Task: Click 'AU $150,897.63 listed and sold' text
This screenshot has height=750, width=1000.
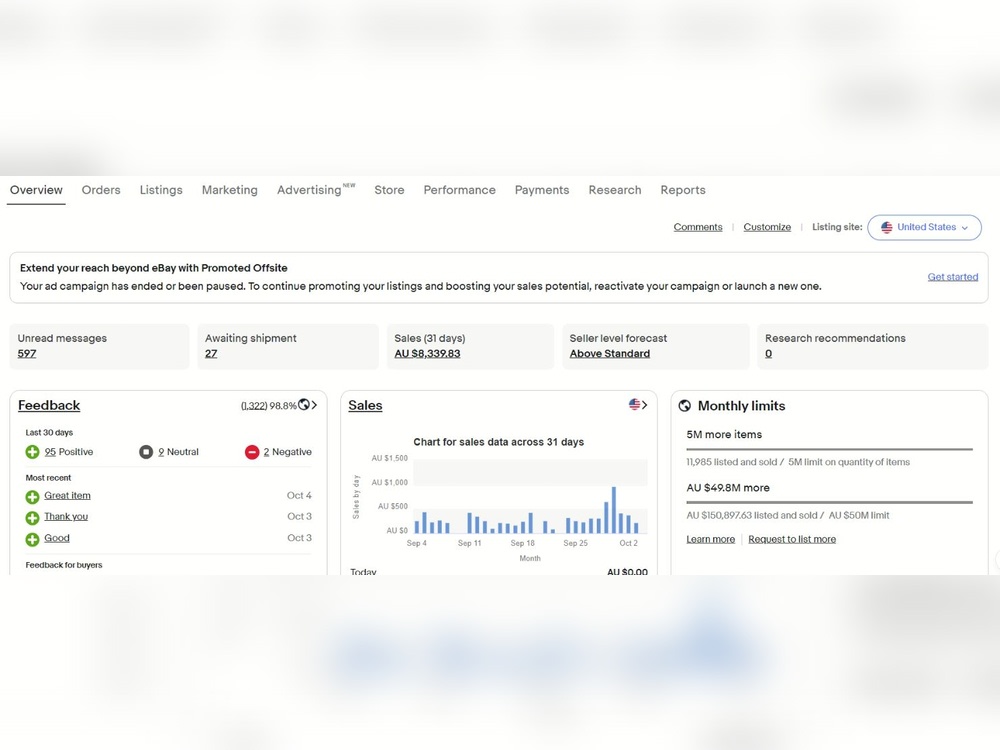Action: (752, 515)
